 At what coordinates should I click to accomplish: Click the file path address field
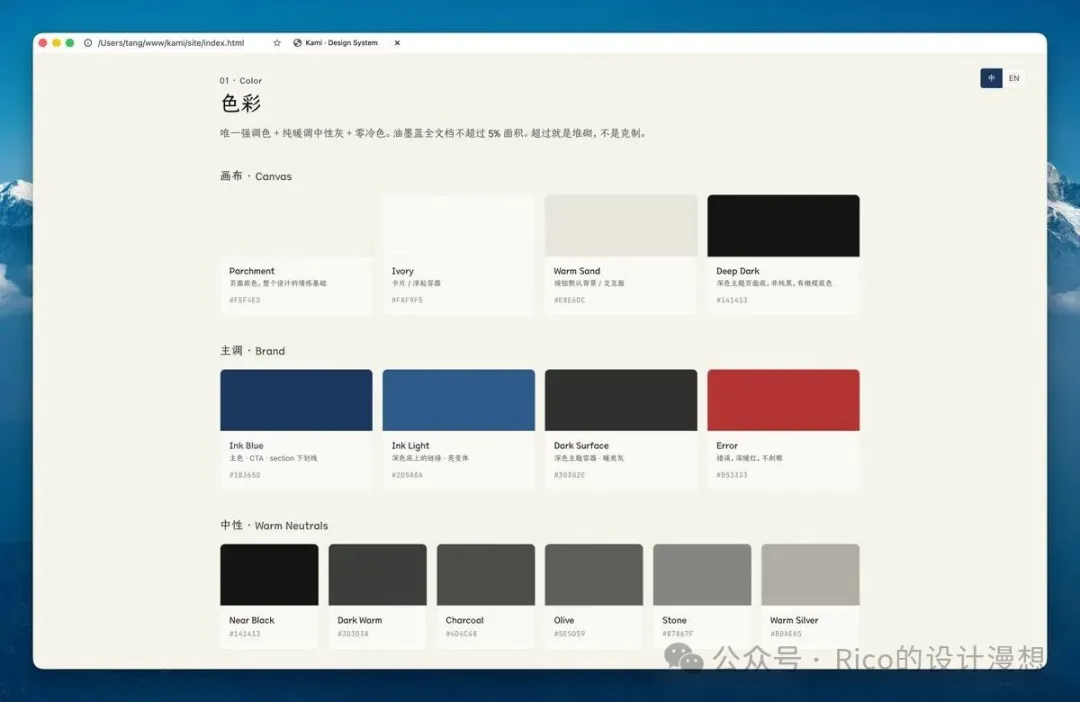(170, 43)
